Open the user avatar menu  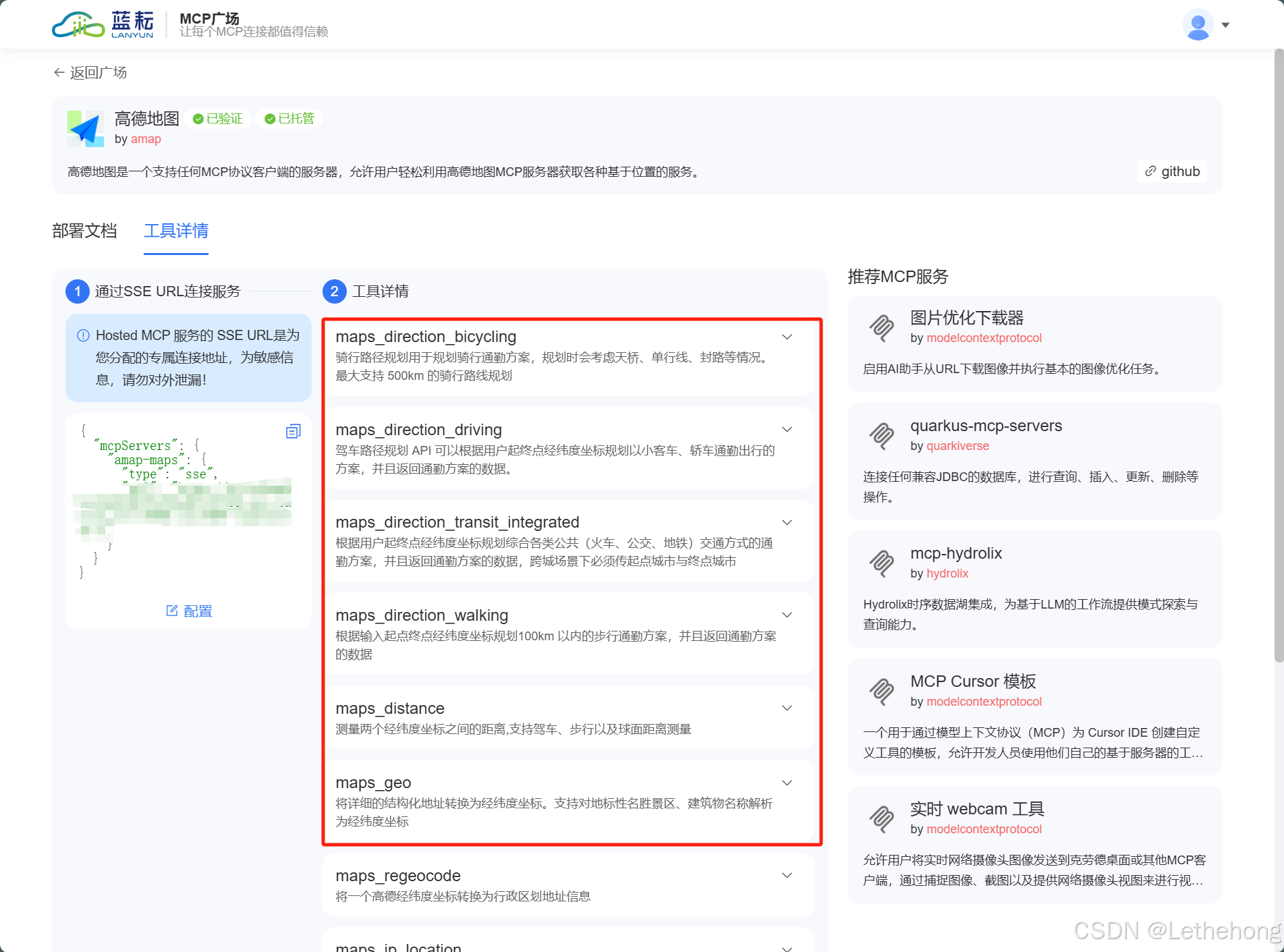(x=1198, y=25)
